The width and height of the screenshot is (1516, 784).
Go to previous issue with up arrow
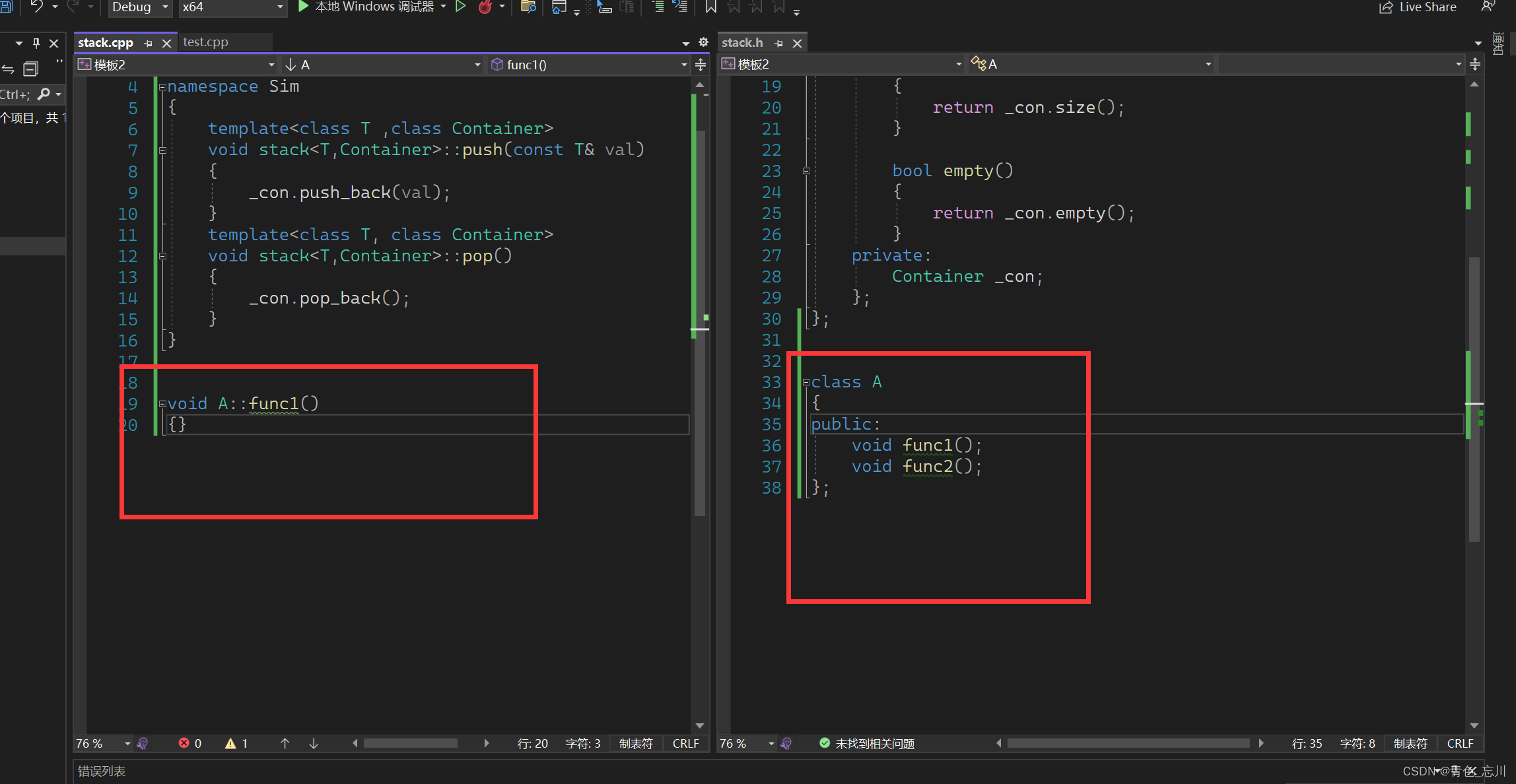coord(285,743)
